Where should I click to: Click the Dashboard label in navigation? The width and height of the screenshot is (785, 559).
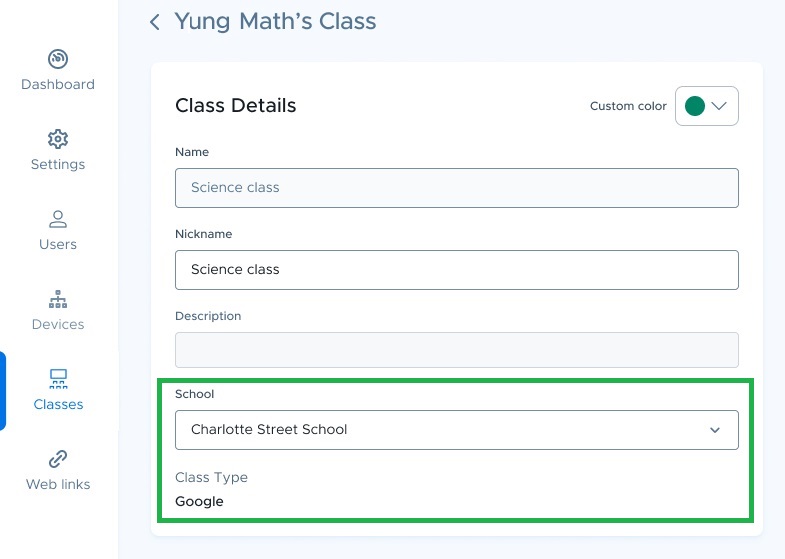click(x=58, y=84)
